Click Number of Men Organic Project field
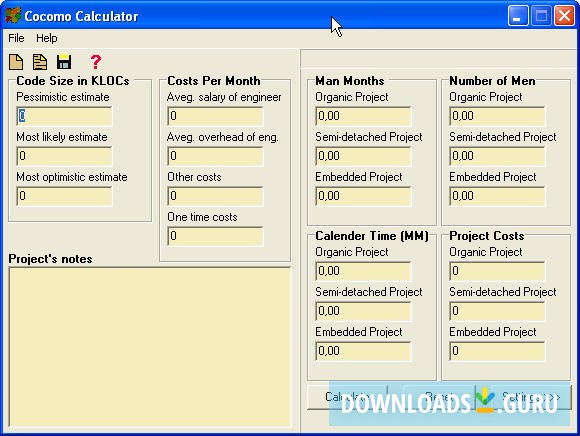 (497, 116)
